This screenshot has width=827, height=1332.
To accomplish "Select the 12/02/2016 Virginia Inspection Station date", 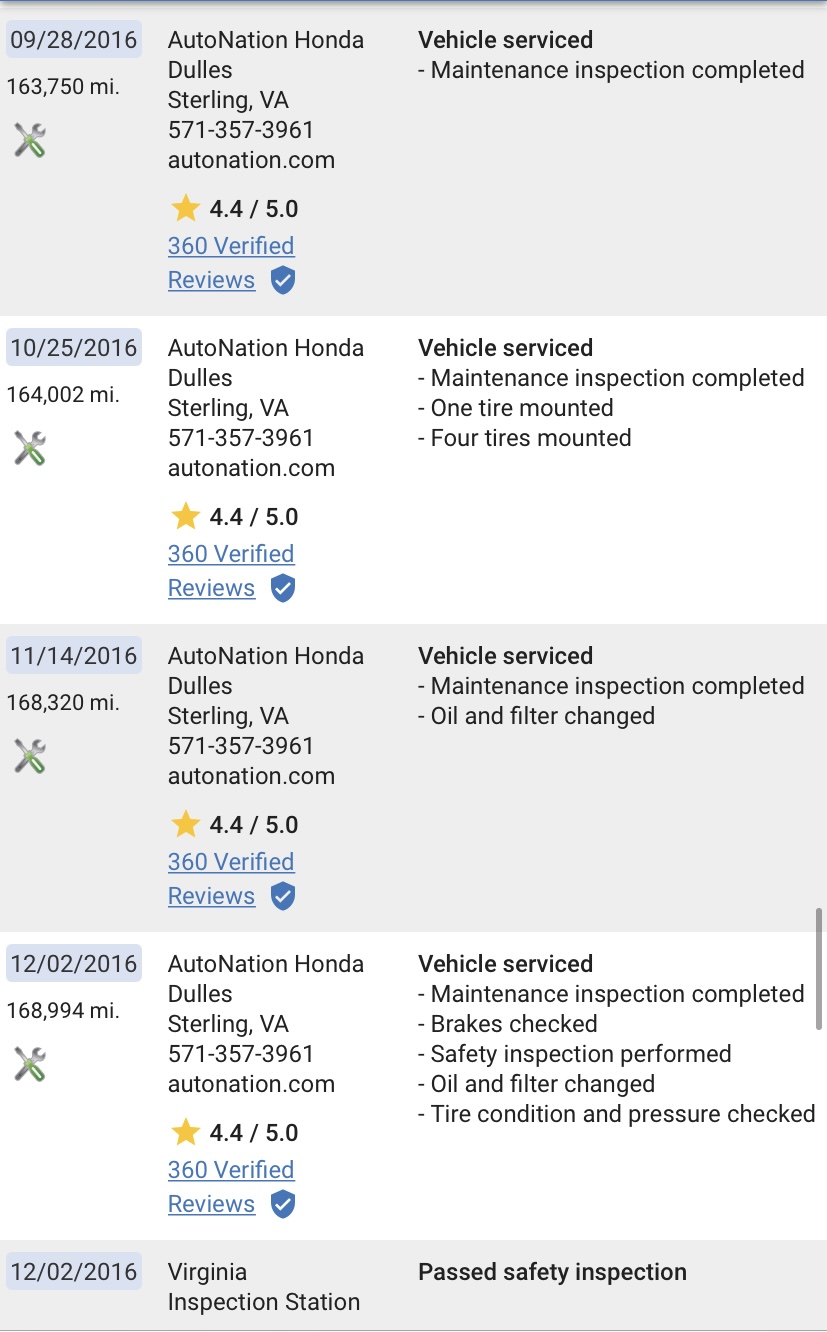I will tap(74, 1272).
